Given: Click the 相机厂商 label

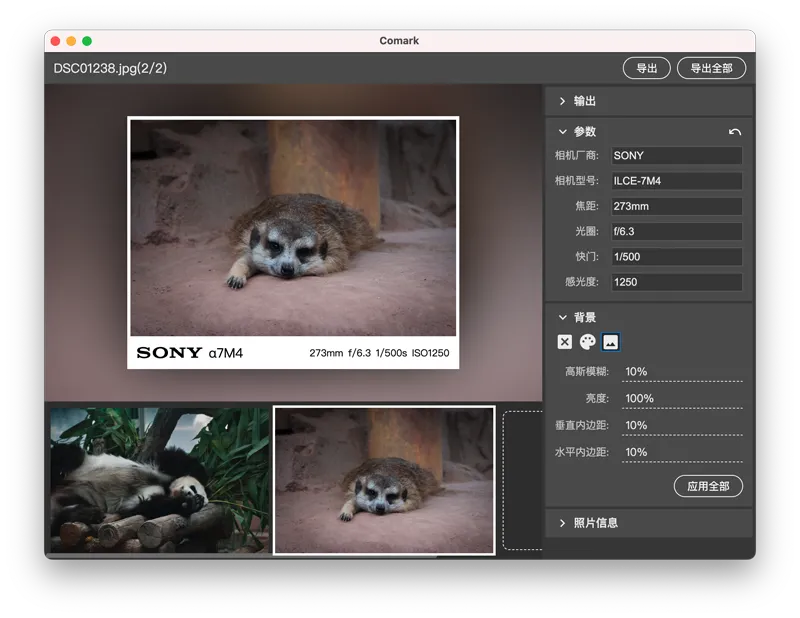Looking at the screenshot, I should pos(577,156).
